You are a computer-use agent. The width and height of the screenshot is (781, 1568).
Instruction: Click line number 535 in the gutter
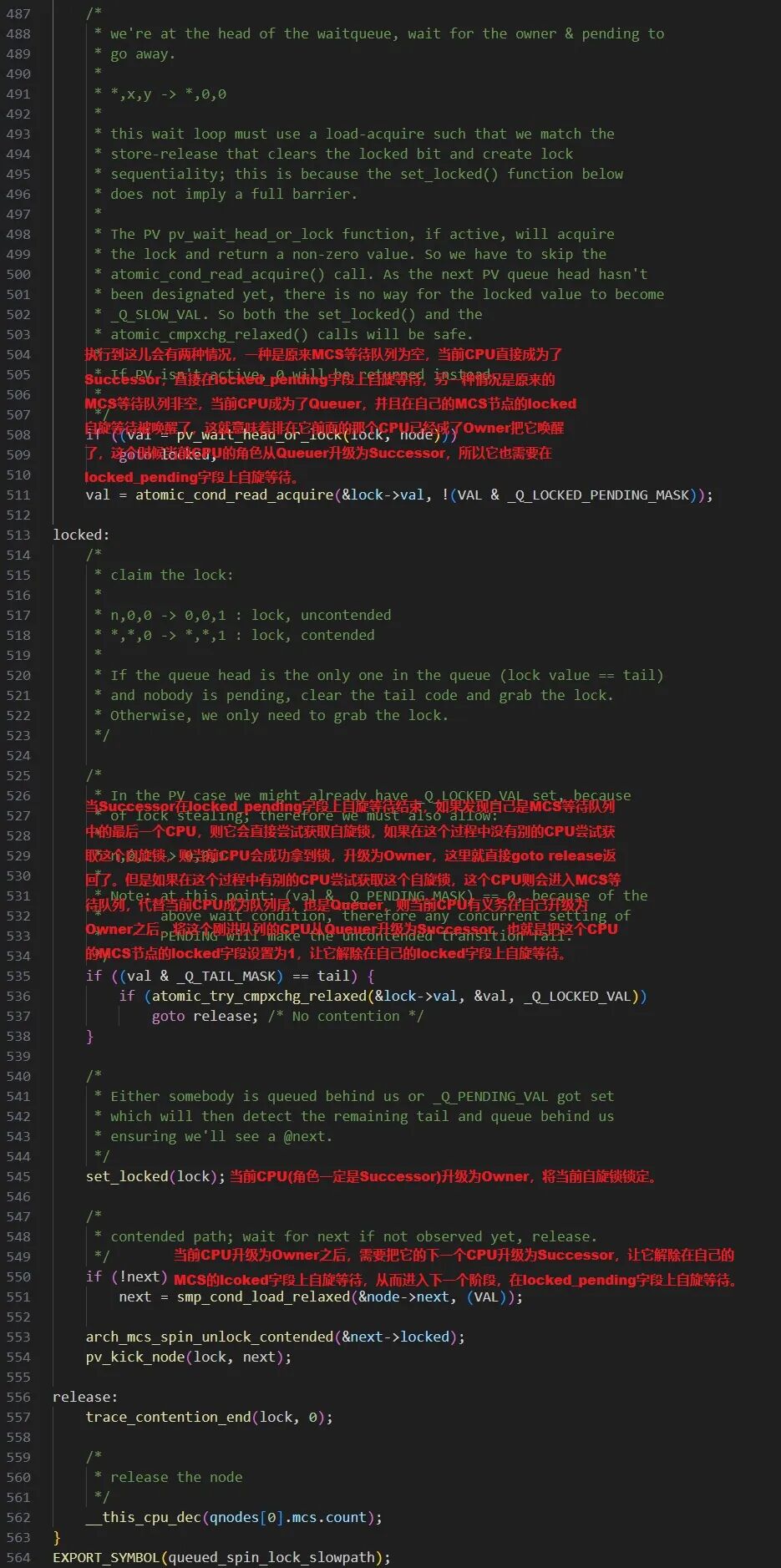coord(18,976)
